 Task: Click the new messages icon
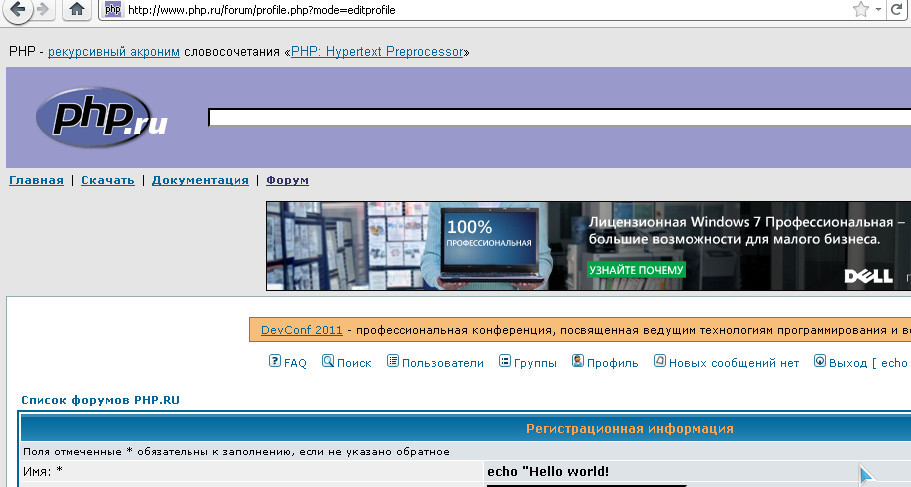point(659,361)
